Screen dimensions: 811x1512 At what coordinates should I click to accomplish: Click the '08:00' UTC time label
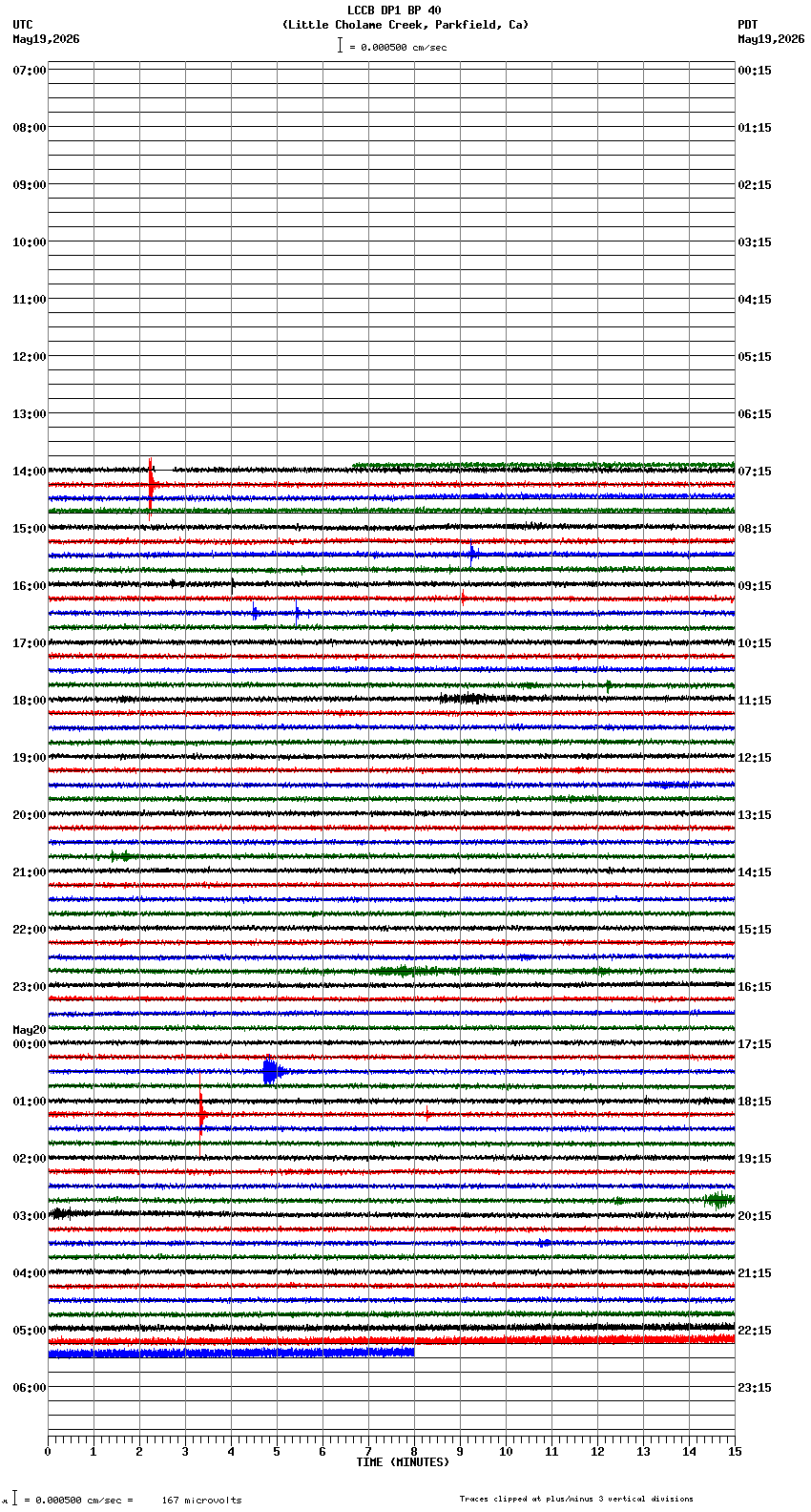point(30,128)
